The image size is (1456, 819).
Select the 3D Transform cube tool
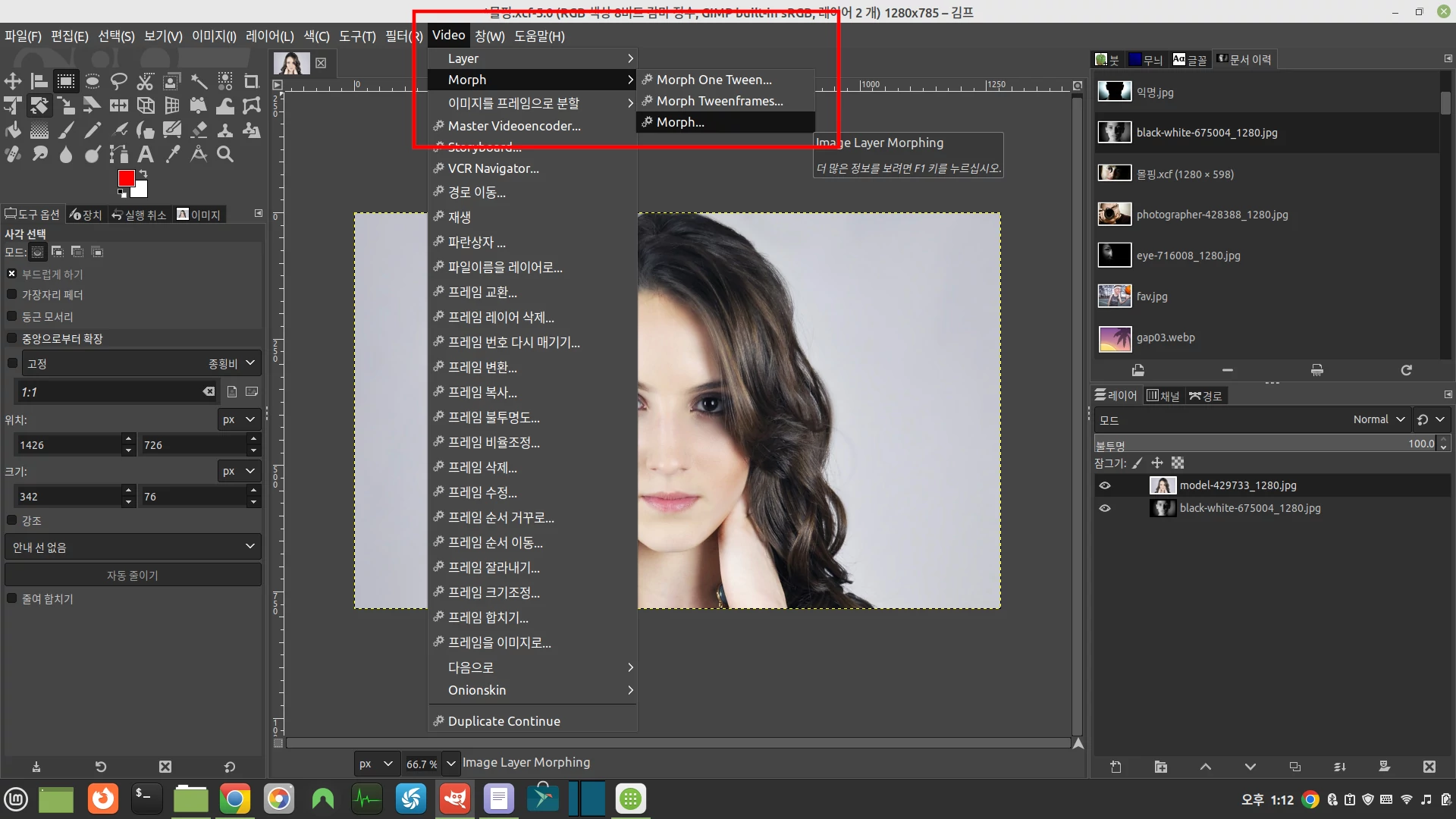[x=146, y=105]
